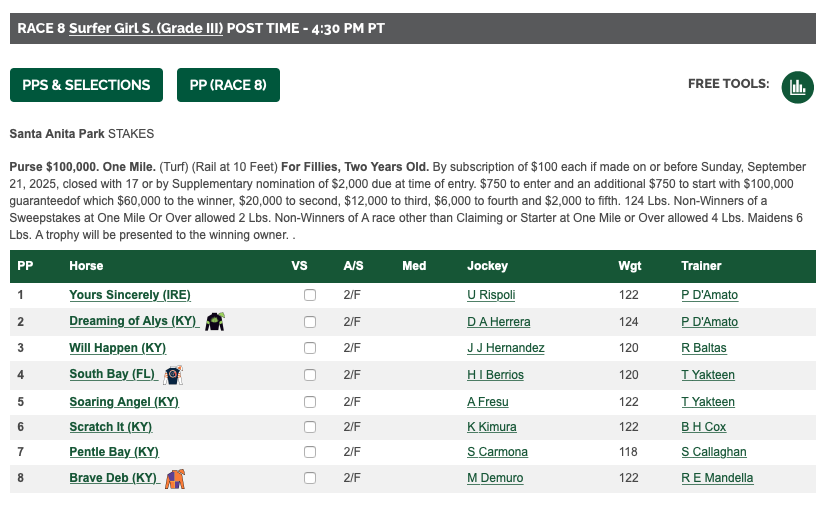Click jockey silks icon beside Dreaming of Alys

pyautogui.click(x=215, y=322)
